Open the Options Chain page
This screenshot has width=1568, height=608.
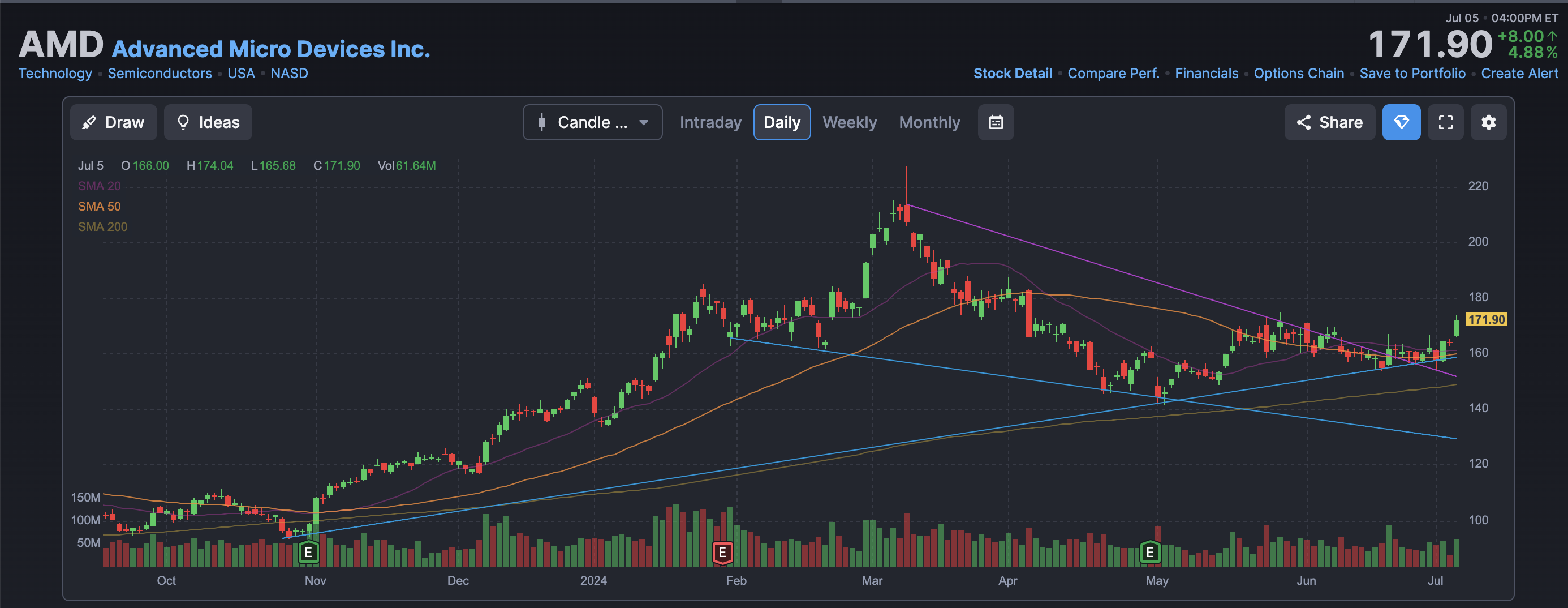tap(1298, 73)
